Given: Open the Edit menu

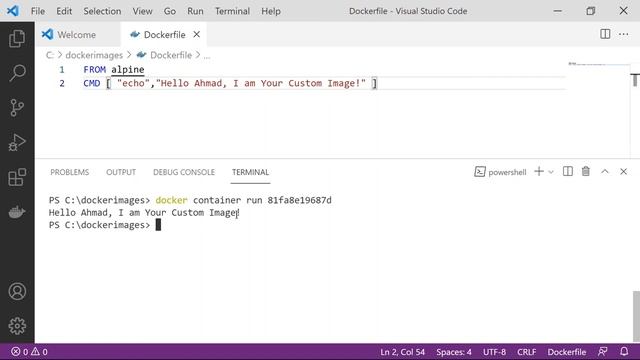Looking at the screenshot, I should click(x=64, y=11).
